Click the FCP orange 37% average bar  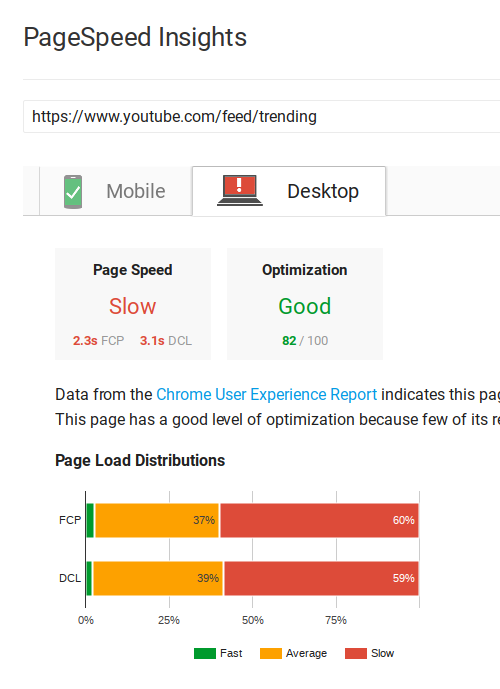pos(157,520)
